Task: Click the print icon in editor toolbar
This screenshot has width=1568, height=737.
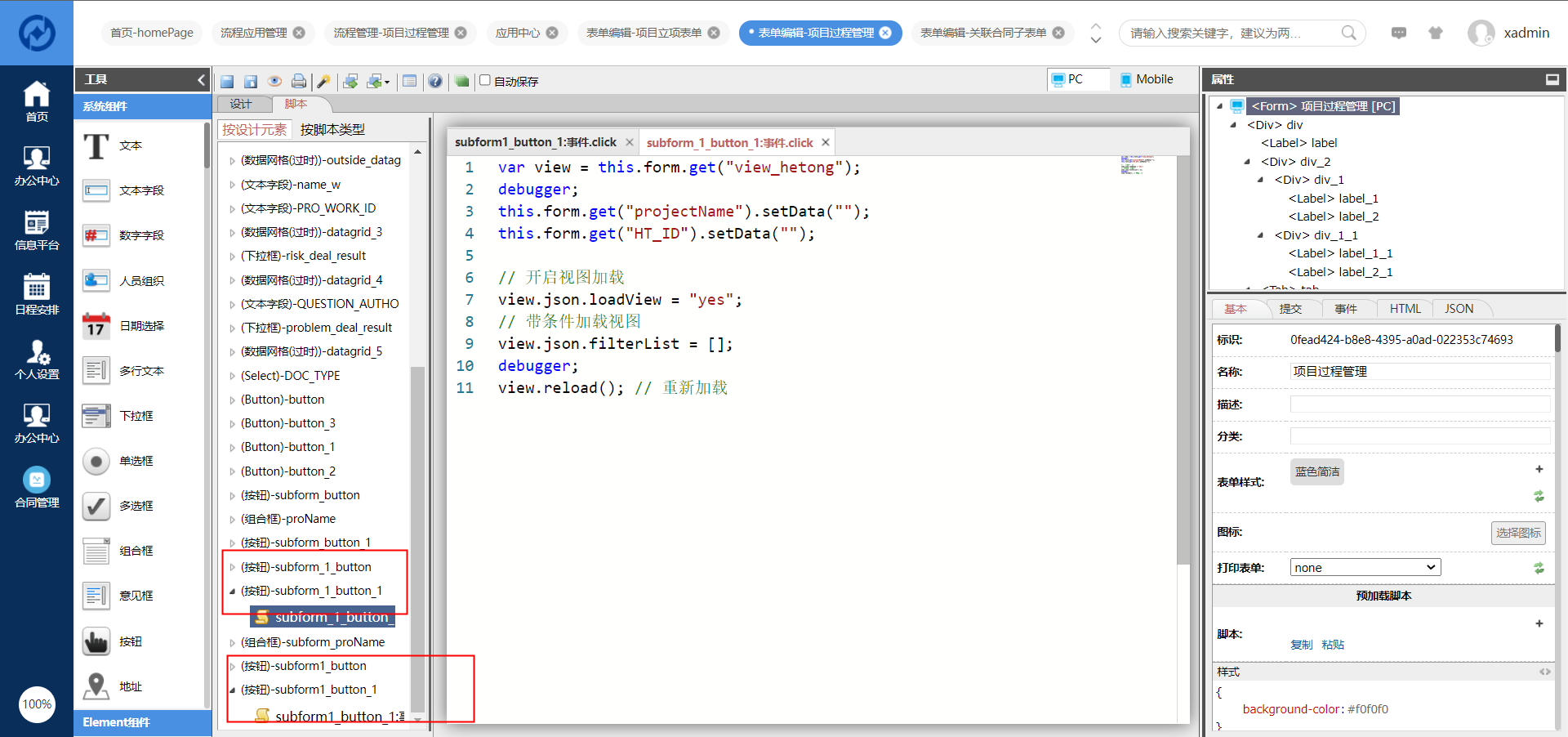Action: [299, 81]
